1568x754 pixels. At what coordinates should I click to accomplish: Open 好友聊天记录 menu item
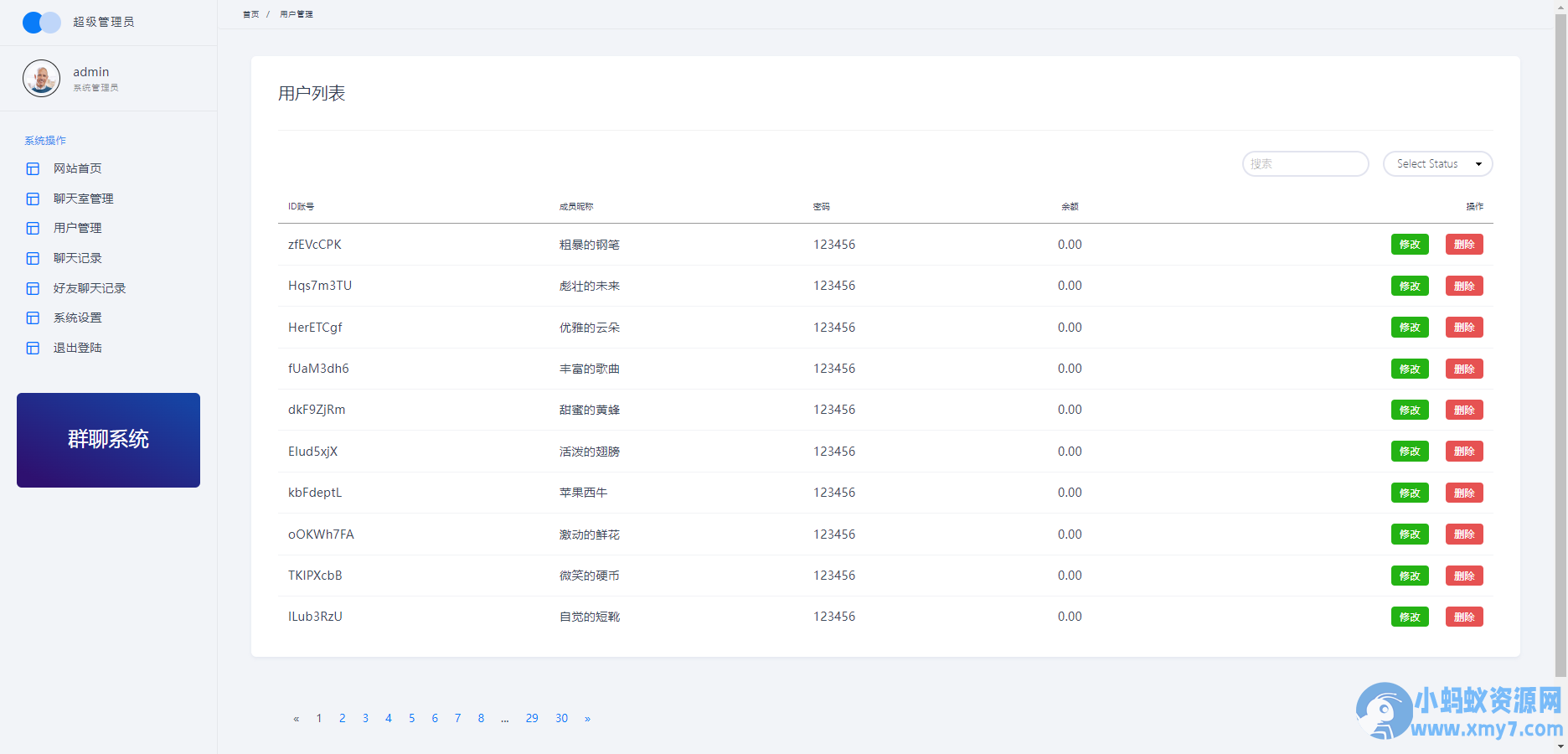point(90,288)
